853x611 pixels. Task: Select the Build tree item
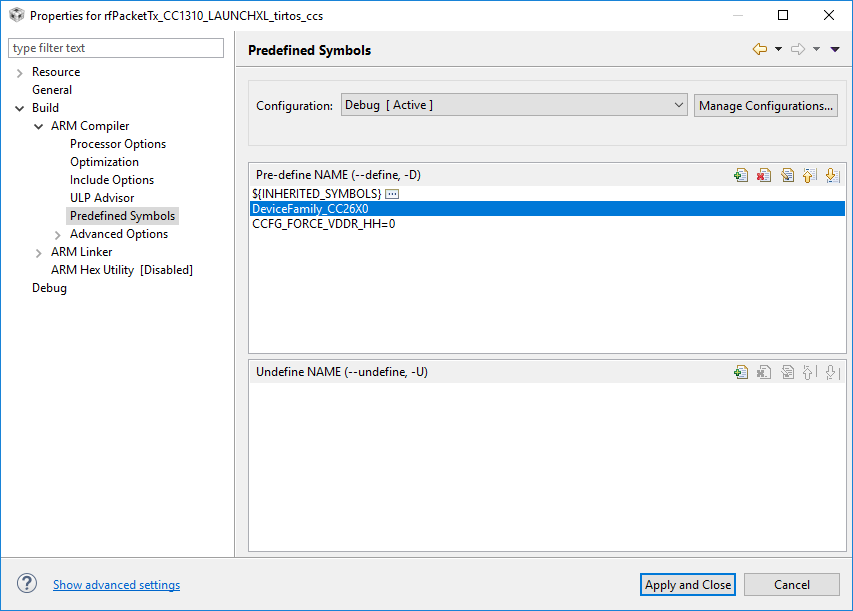coord(45,108)
